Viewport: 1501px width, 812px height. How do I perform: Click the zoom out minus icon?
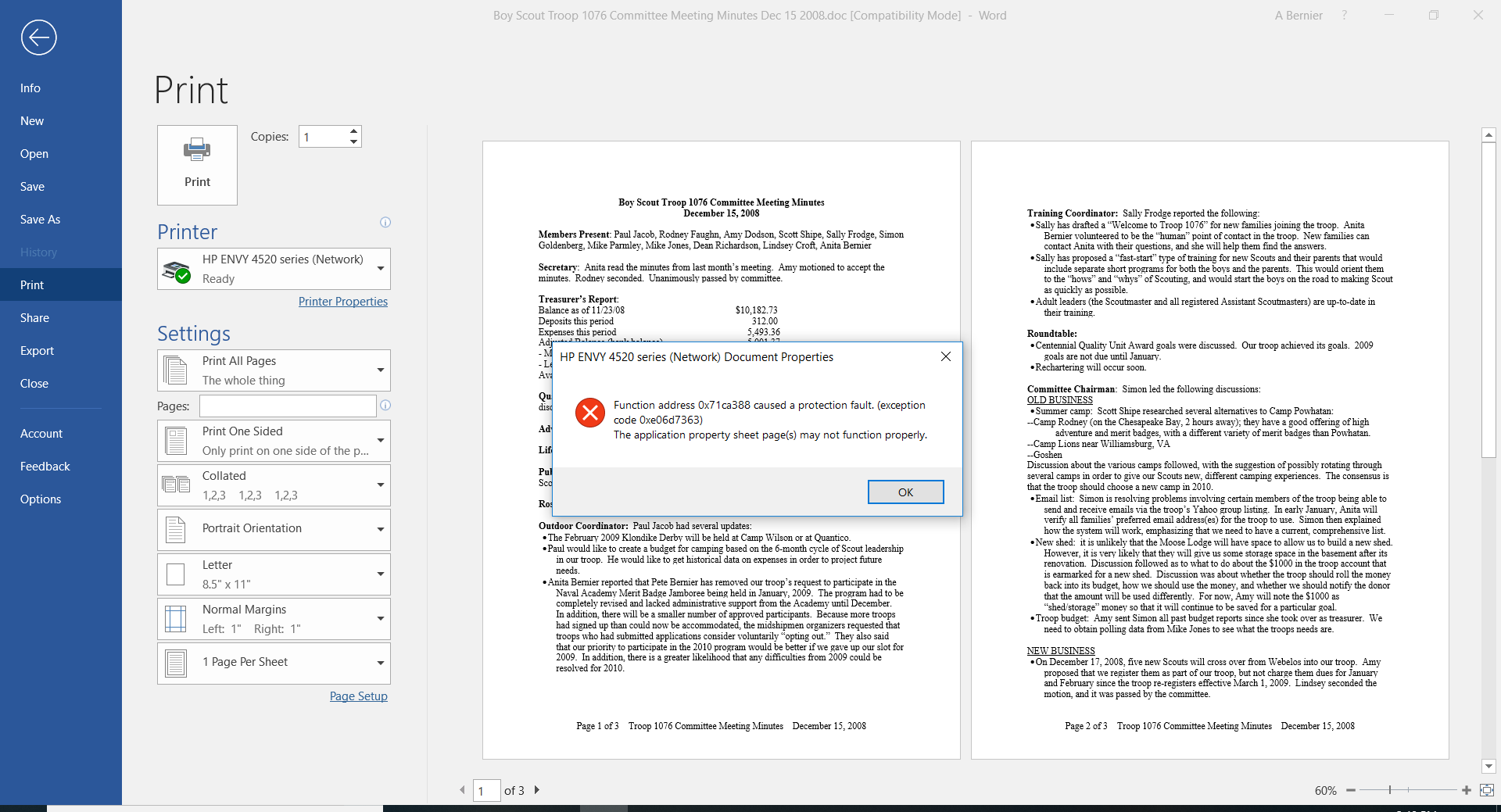[1350, 791]
